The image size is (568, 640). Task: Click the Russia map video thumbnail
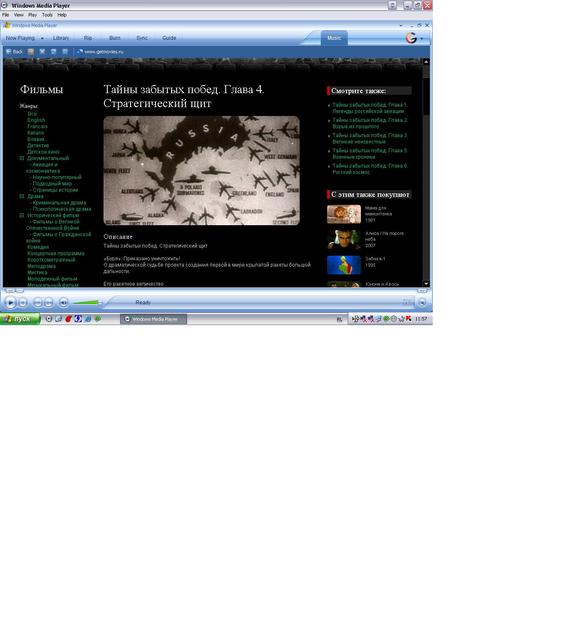[202, 171]
